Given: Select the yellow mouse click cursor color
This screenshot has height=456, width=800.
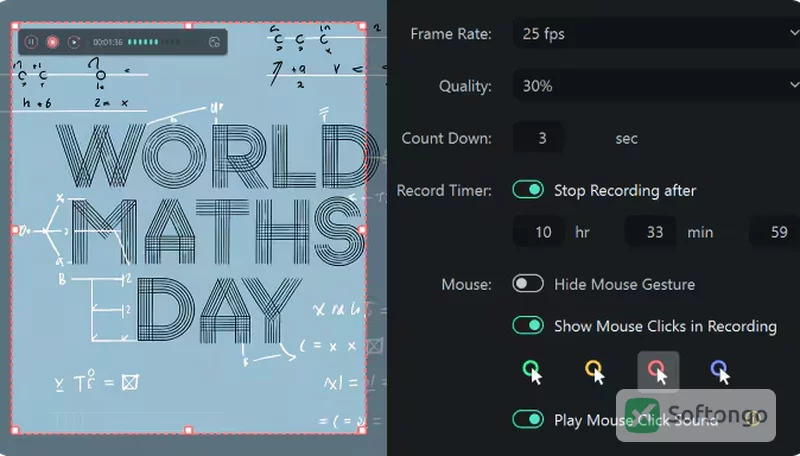Looking at the screenshot, I should pyautogui.click(x=595, y=372).
